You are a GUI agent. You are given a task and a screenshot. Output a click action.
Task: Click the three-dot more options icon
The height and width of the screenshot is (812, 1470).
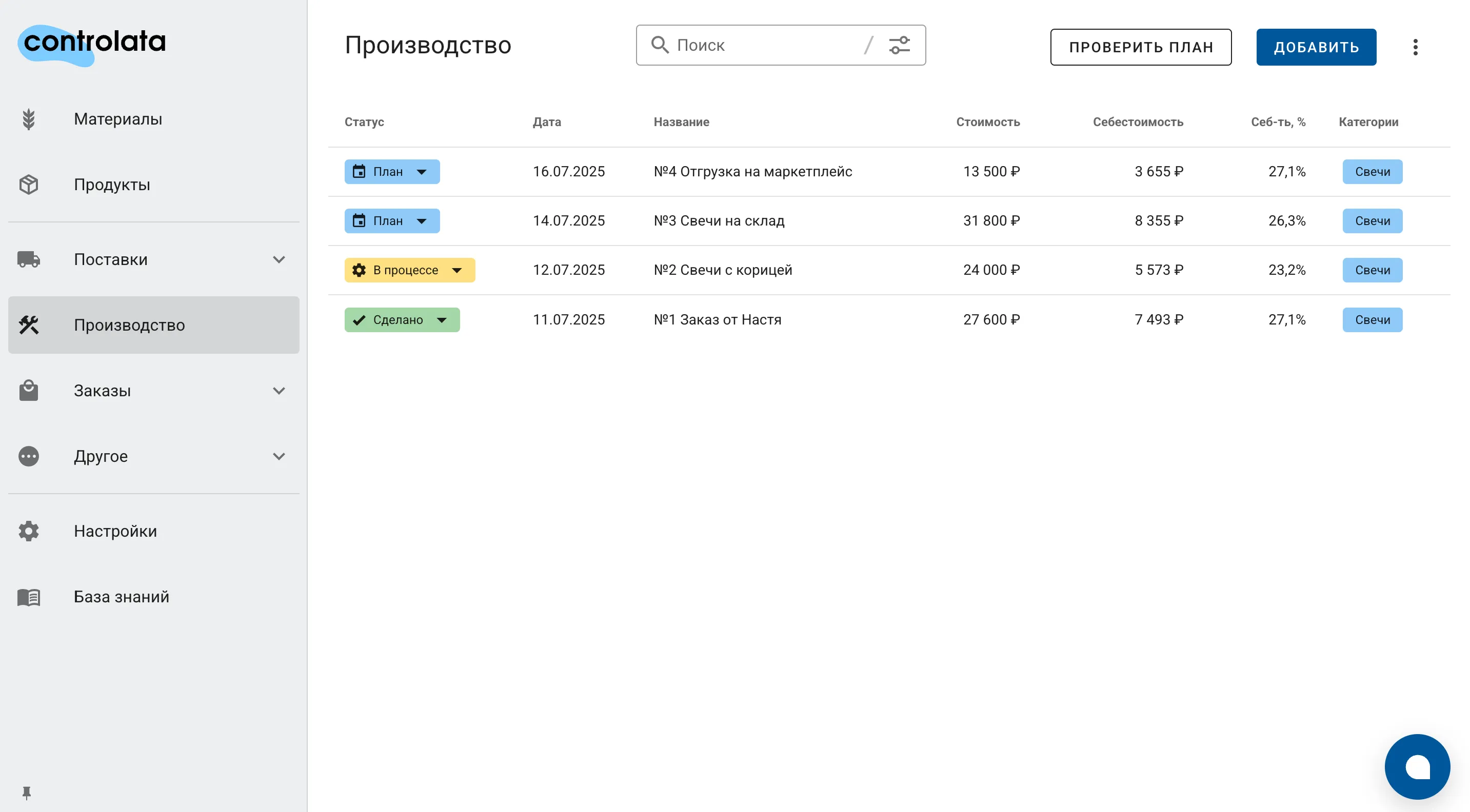pos(1415,47)
